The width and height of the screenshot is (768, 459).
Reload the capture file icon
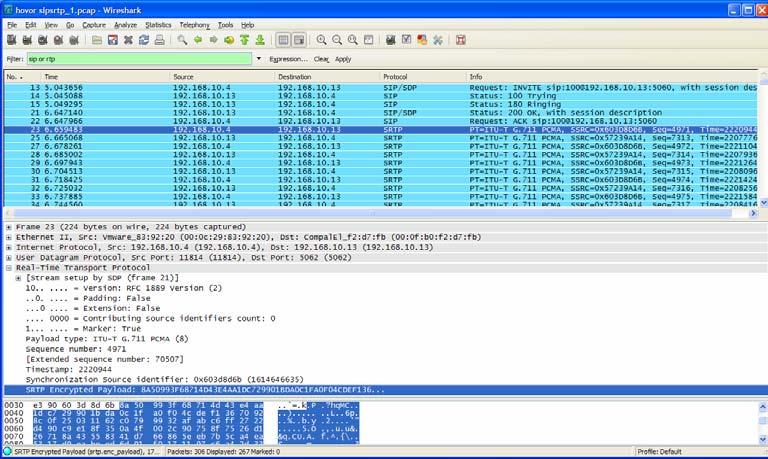[144, 40]
